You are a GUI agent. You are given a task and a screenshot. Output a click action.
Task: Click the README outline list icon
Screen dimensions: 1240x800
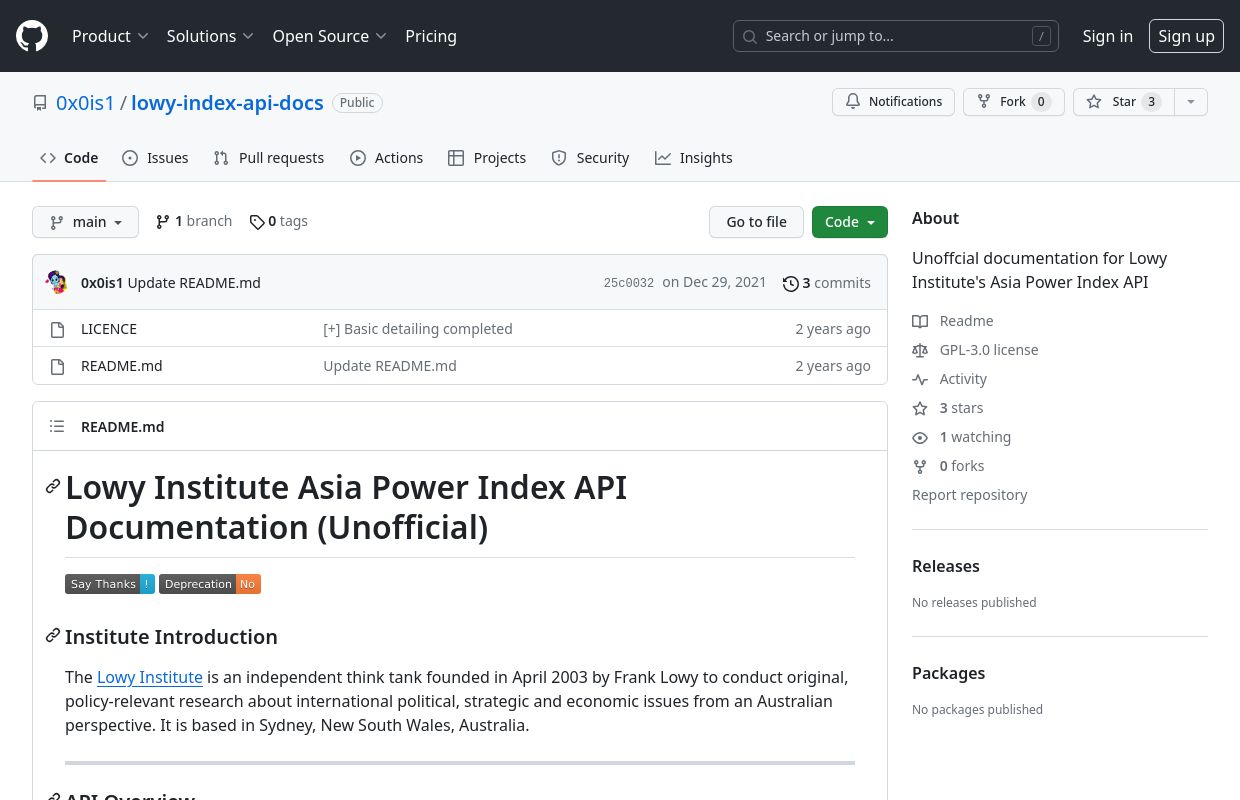(57, 426)
